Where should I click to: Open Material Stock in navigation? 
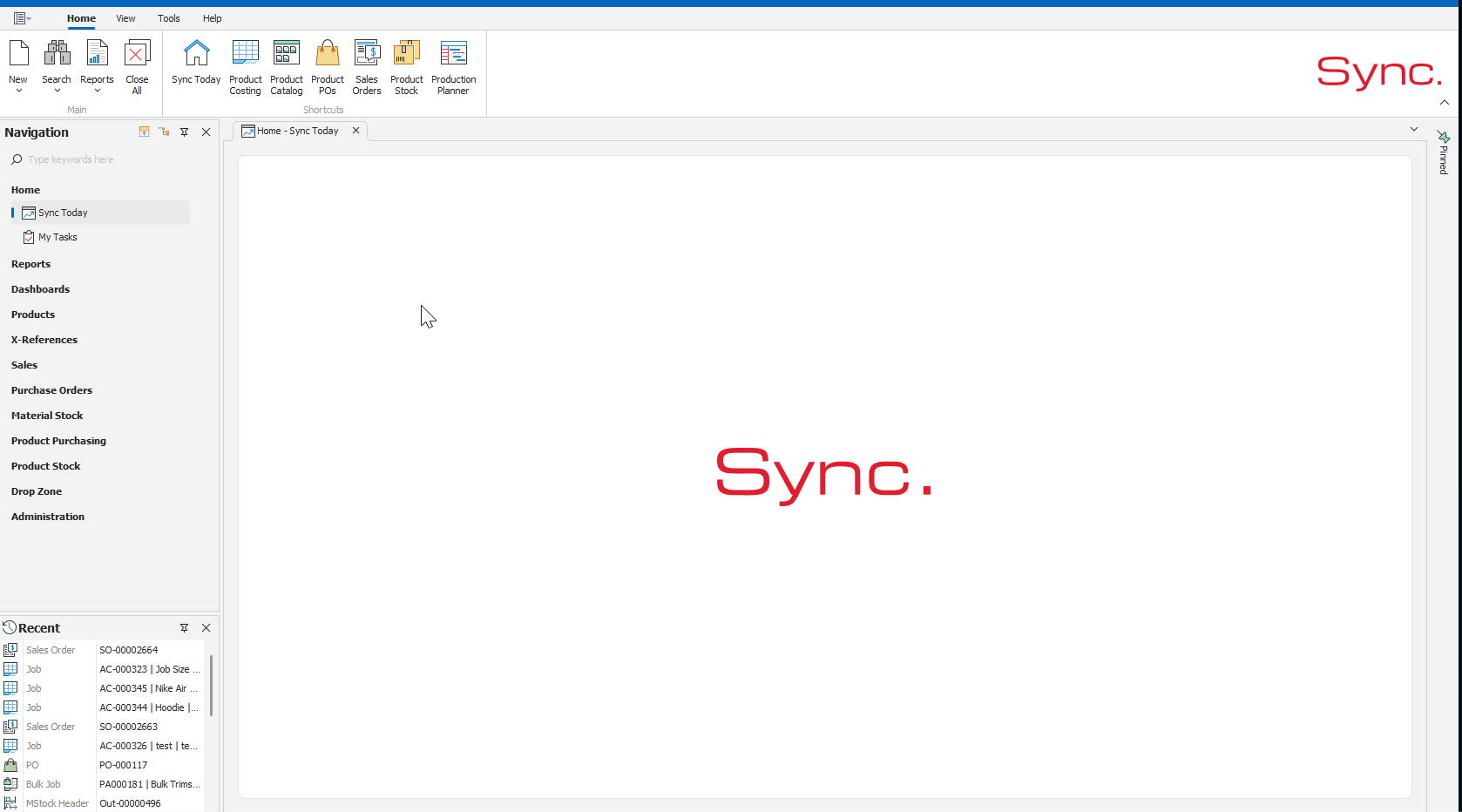47,416
